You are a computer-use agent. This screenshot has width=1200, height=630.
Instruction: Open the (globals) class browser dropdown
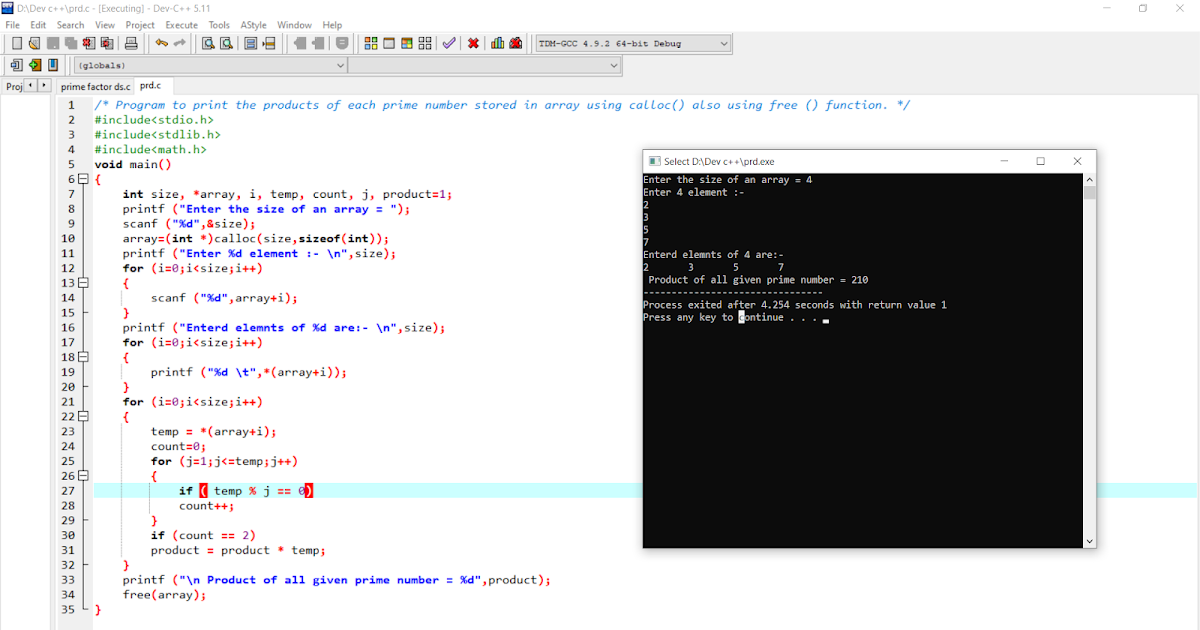click(x=340, y=64)
